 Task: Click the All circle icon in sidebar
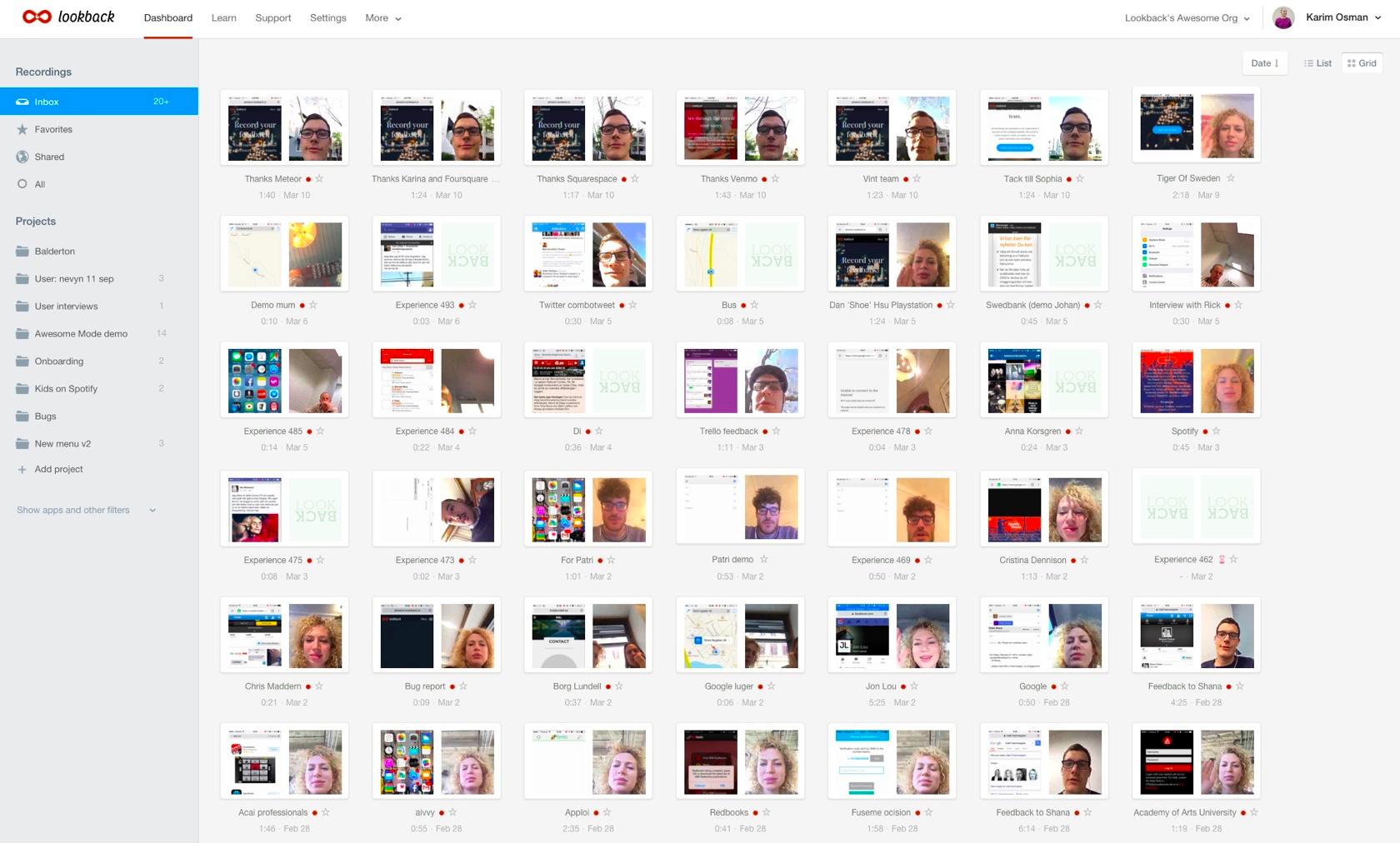tap(22, 184)
